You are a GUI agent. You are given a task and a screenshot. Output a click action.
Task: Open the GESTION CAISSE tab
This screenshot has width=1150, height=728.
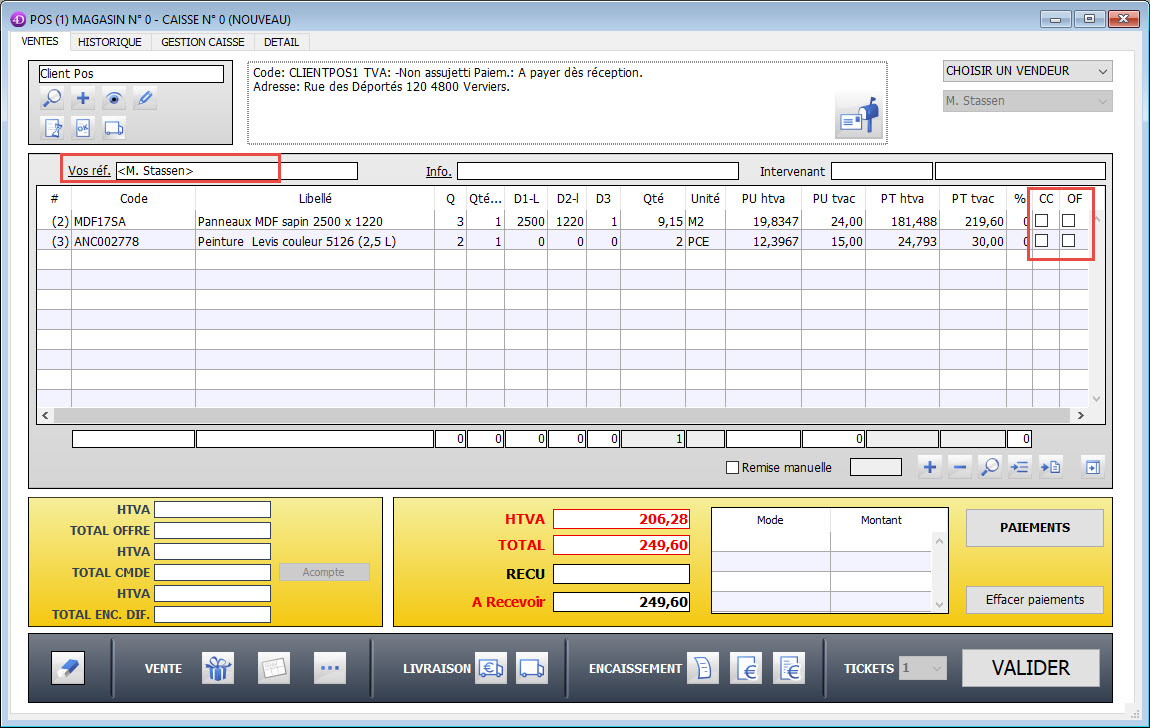203,42
